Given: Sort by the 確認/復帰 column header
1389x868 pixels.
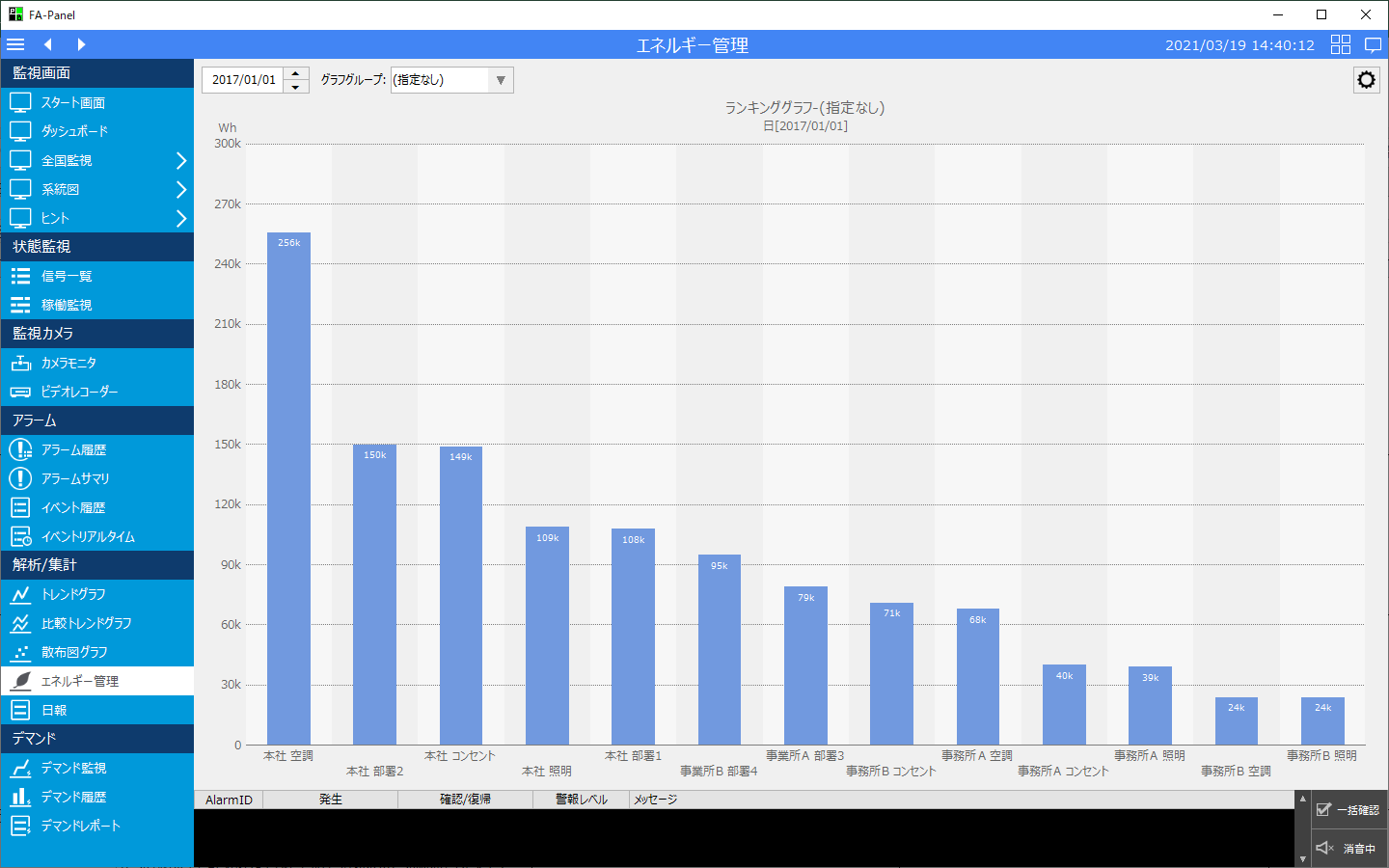Looking at the screenshot, I should (x=465, y=800).
